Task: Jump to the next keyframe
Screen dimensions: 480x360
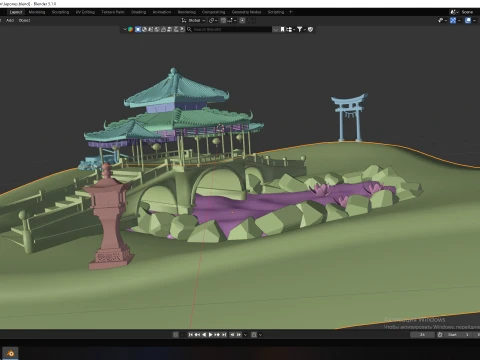Action: [x=217, y=335]
